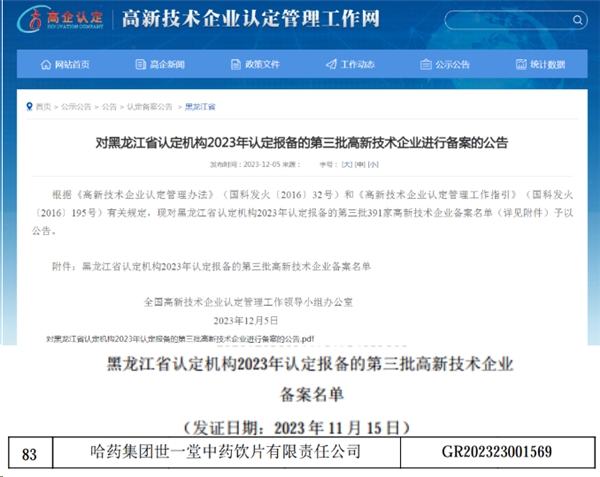Click the chart icon beside 统计数据

pos(521,64)
